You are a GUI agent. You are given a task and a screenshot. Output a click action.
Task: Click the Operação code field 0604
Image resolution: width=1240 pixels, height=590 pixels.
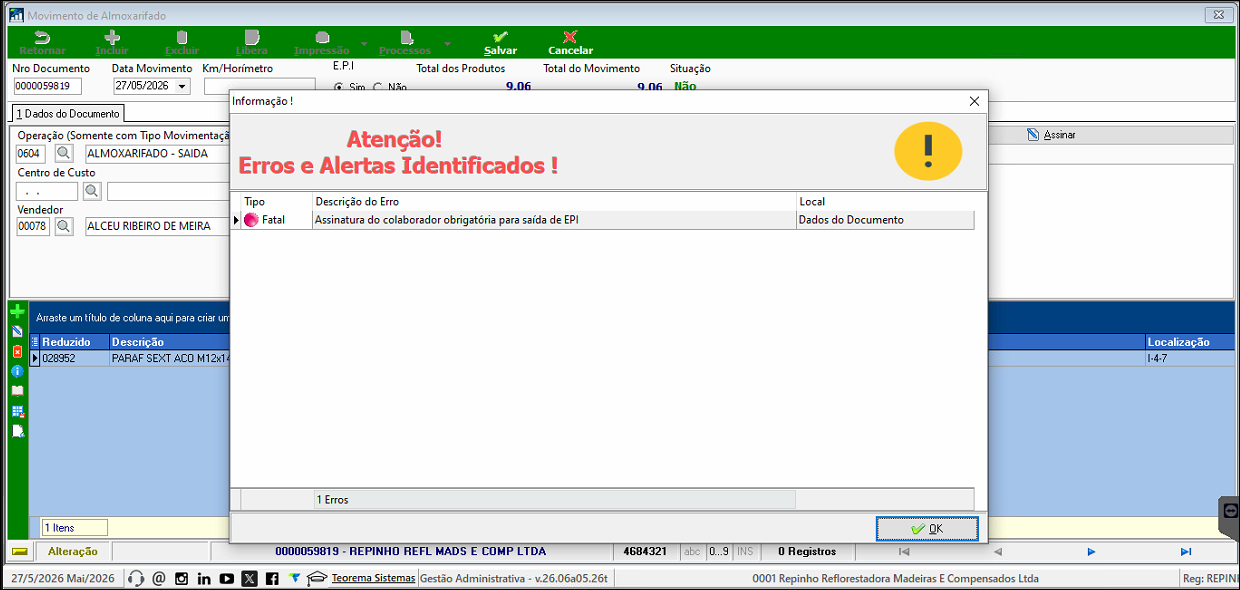[x=30, y=153]
